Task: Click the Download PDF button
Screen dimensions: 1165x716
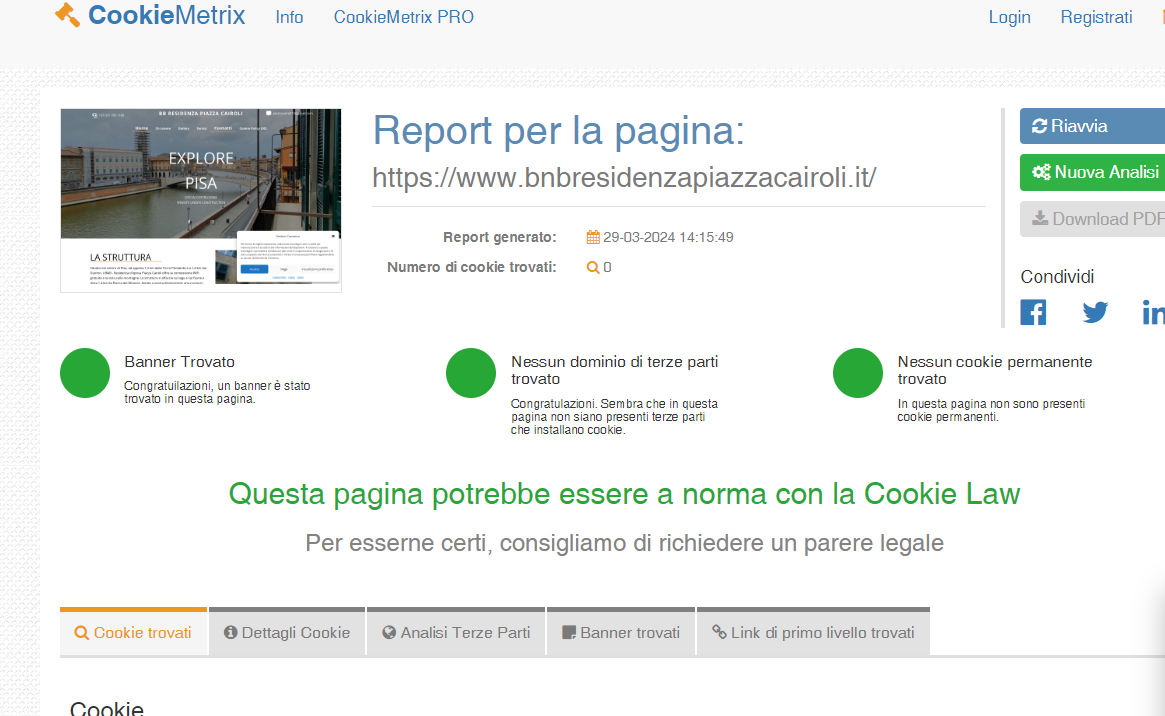Action: [1092, 219]
